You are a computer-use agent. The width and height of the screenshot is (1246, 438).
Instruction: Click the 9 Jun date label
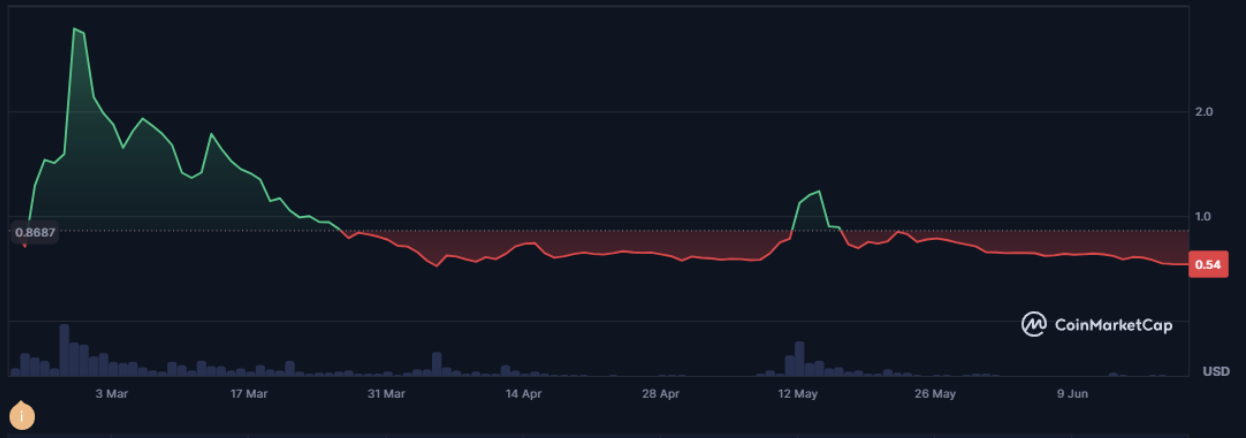pyautogui.click(x=1073, y=394)
